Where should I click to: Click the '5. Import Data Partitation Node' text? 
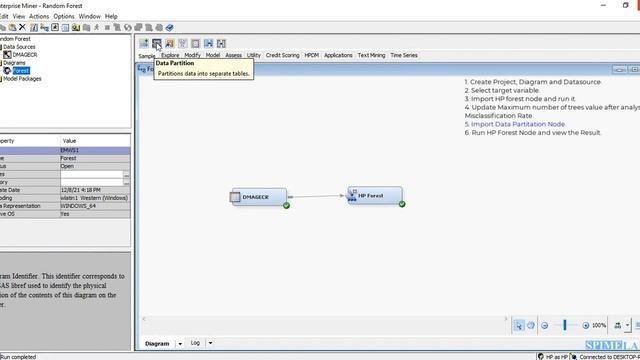[x=515, y=124]
